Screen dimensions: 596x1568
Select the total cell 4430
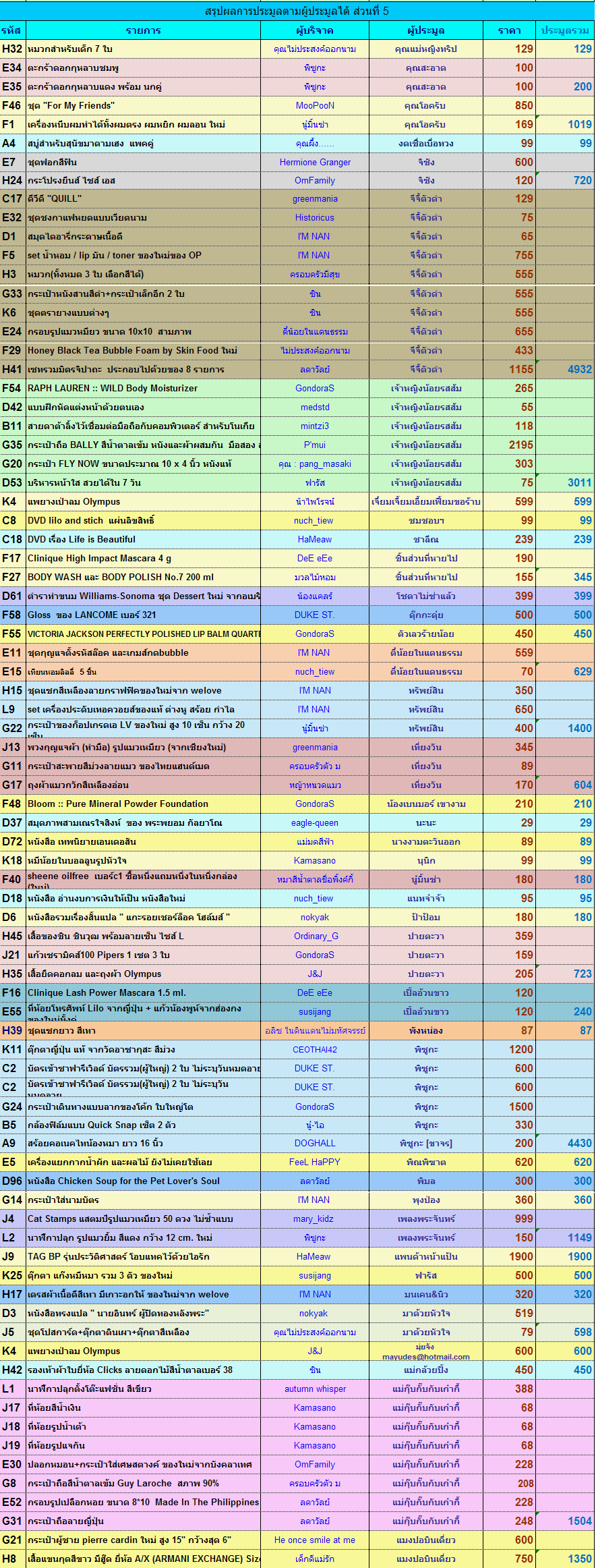click(565, 1144)
